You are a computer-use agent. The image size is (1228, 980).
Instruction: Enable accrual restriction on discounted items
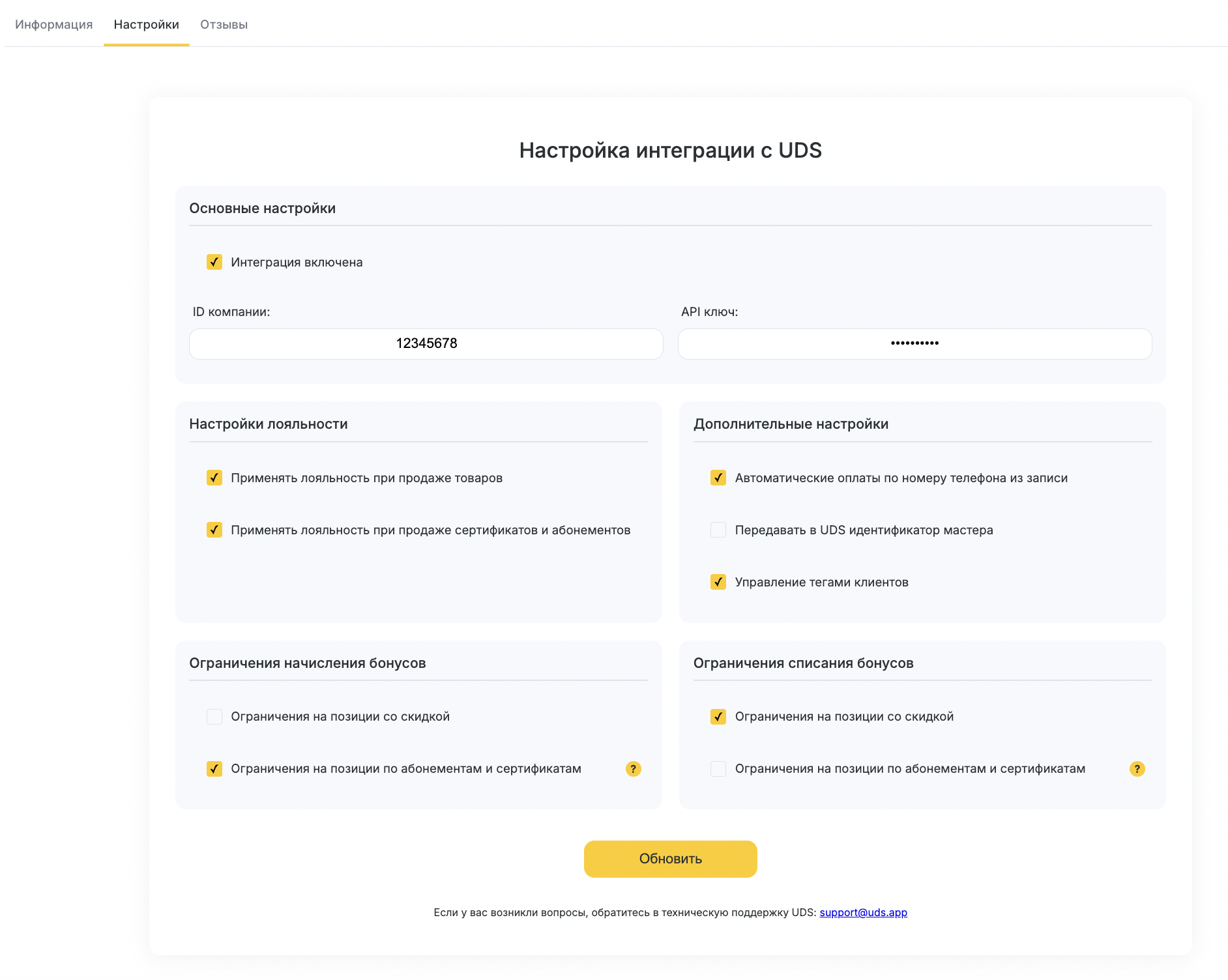[x=214, y=717]
